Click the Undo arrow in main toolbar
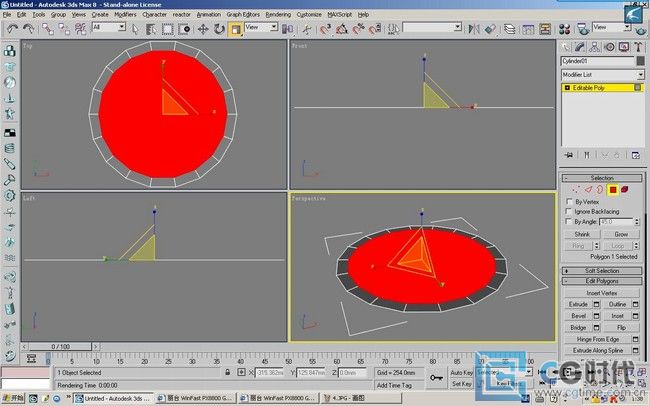The width and height of the screenshot is (650, 406). 12,29
